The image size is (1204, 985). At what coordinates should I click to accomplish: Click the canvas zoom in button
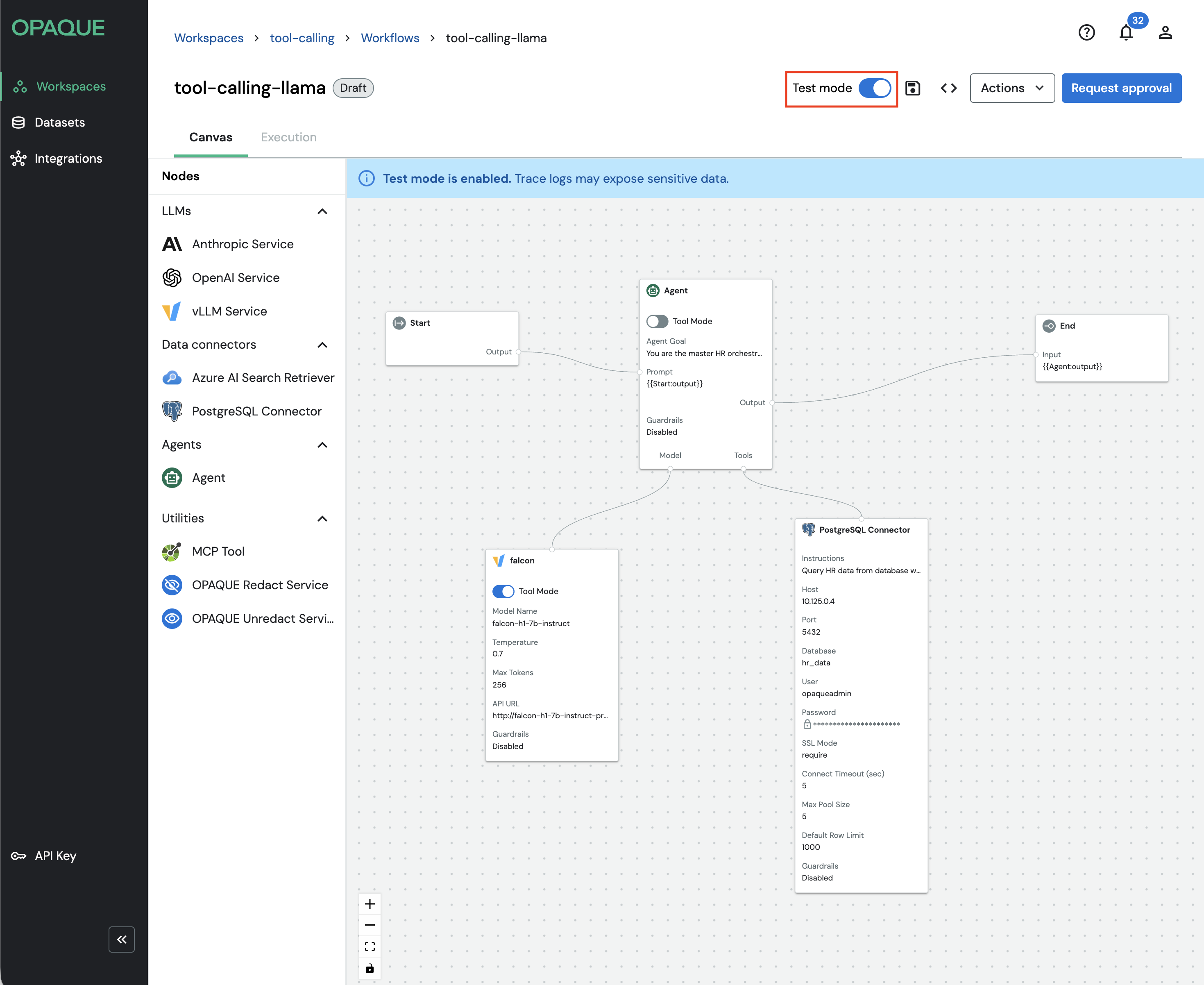[370, 903]
